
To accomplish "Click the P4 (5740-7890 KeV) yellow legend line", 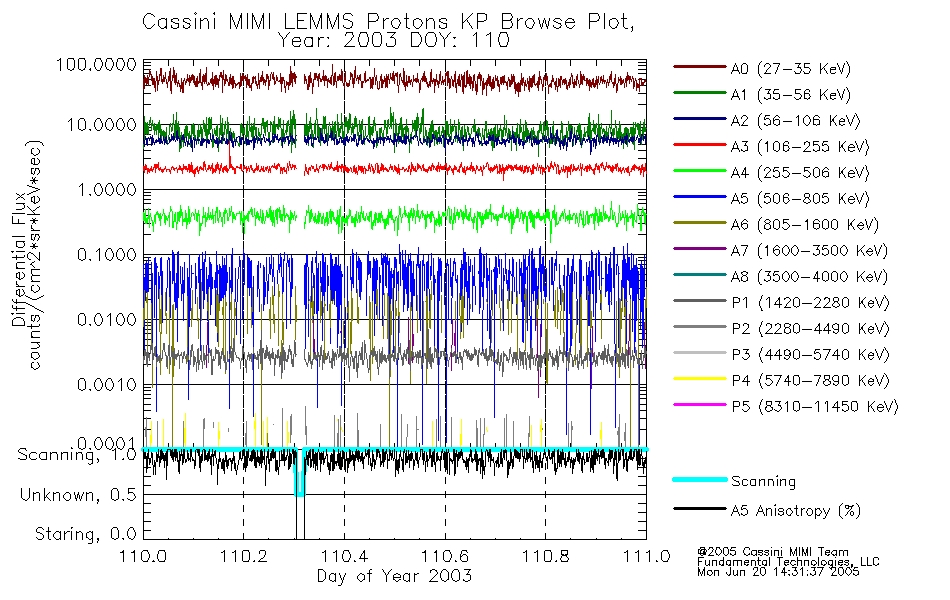I will click(699, 378).
